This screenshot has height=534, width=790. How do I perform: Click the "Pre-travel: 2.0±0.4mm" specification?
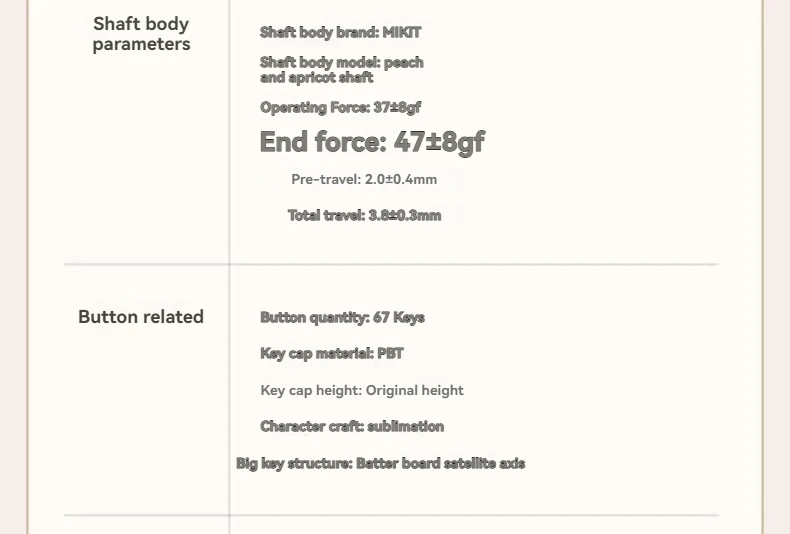364,179
